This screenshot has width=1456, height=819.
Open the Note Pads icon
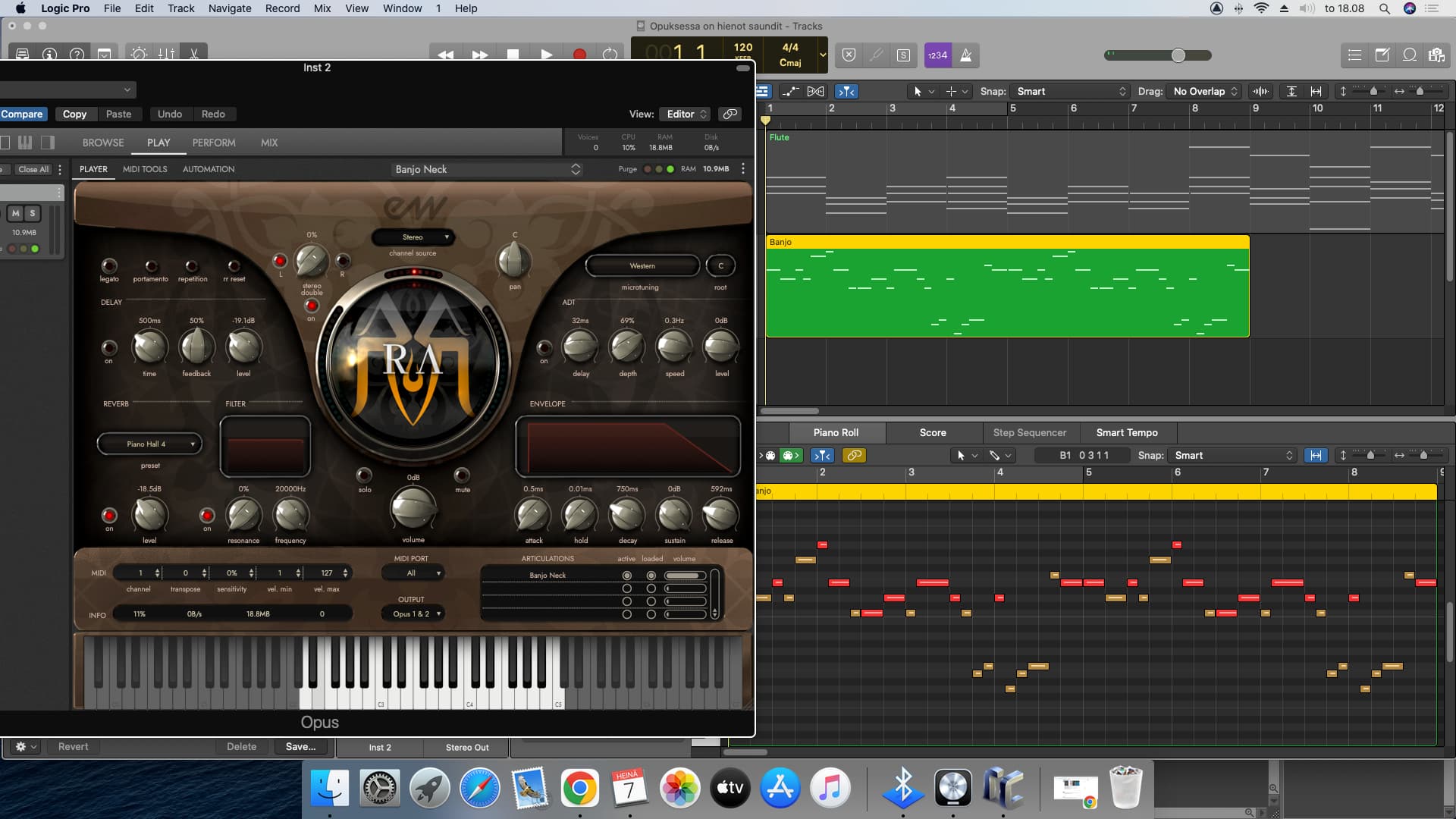coord(1382,55)
